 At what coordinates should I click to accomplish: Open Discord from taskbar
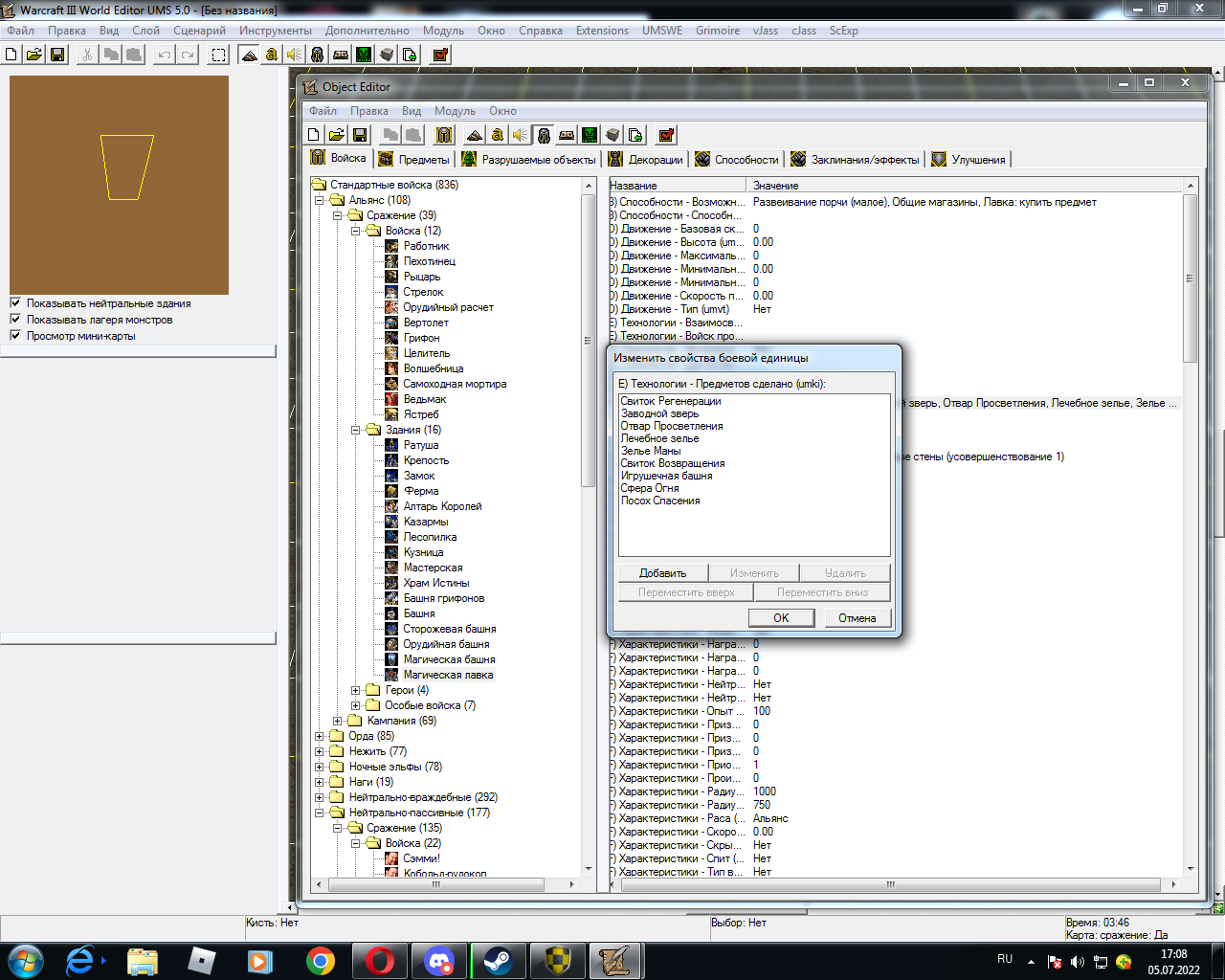(x=439, y=961)
